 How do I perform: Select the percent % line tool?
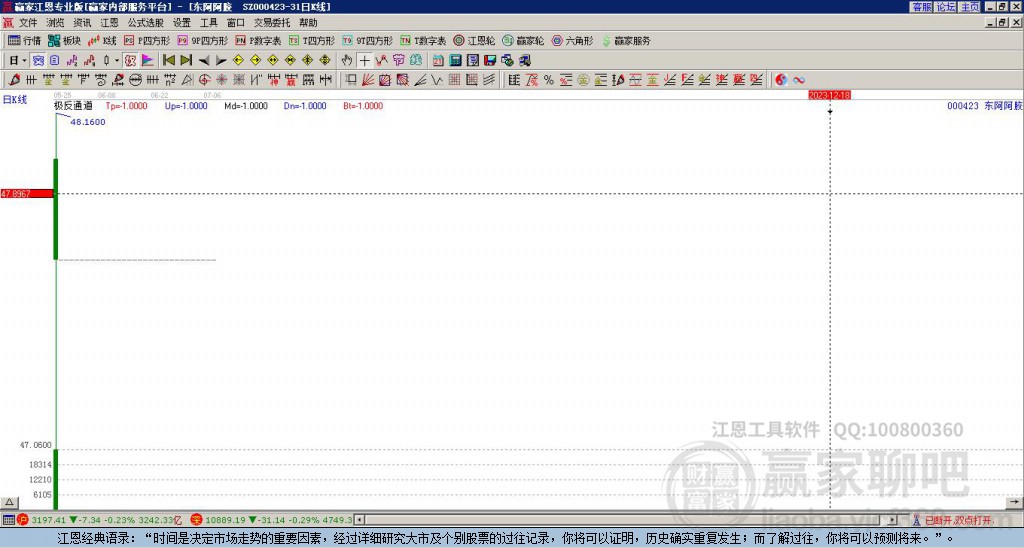tap(549, 80)
